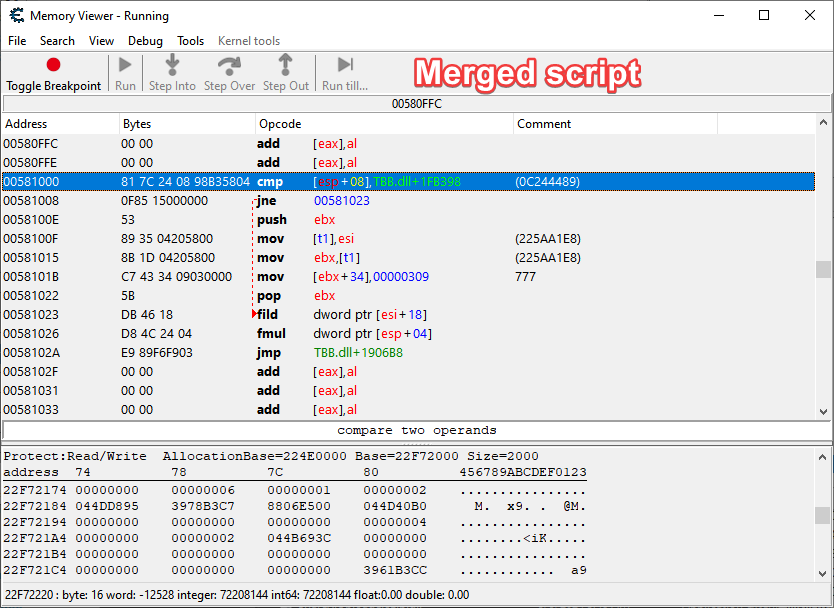Click the address field showing 00580FFC
Screen dimensions: 834x608
click(x=416, y=103)
